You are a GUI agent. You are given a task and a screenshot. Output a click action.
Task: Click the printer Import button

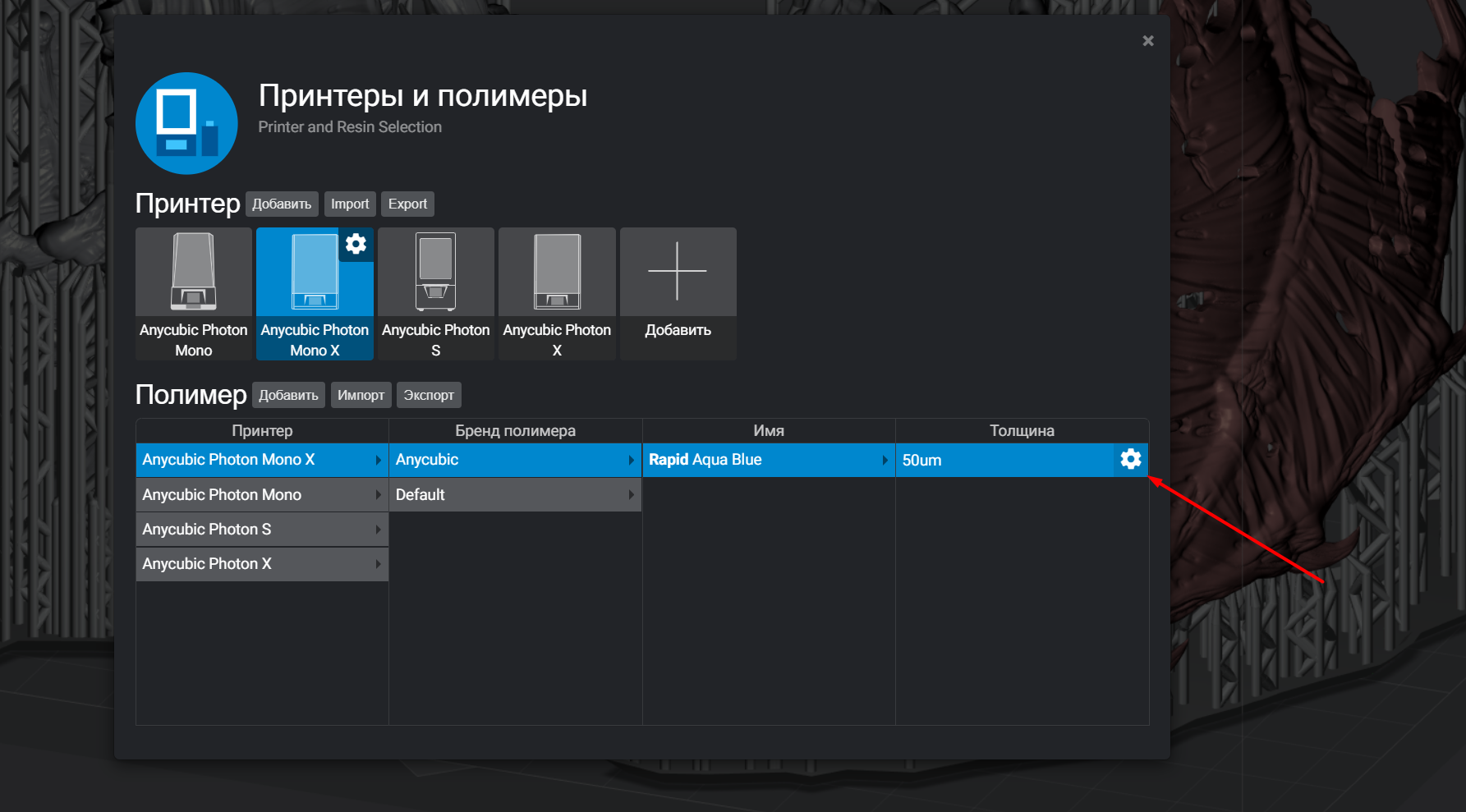[x=350, y=204]
